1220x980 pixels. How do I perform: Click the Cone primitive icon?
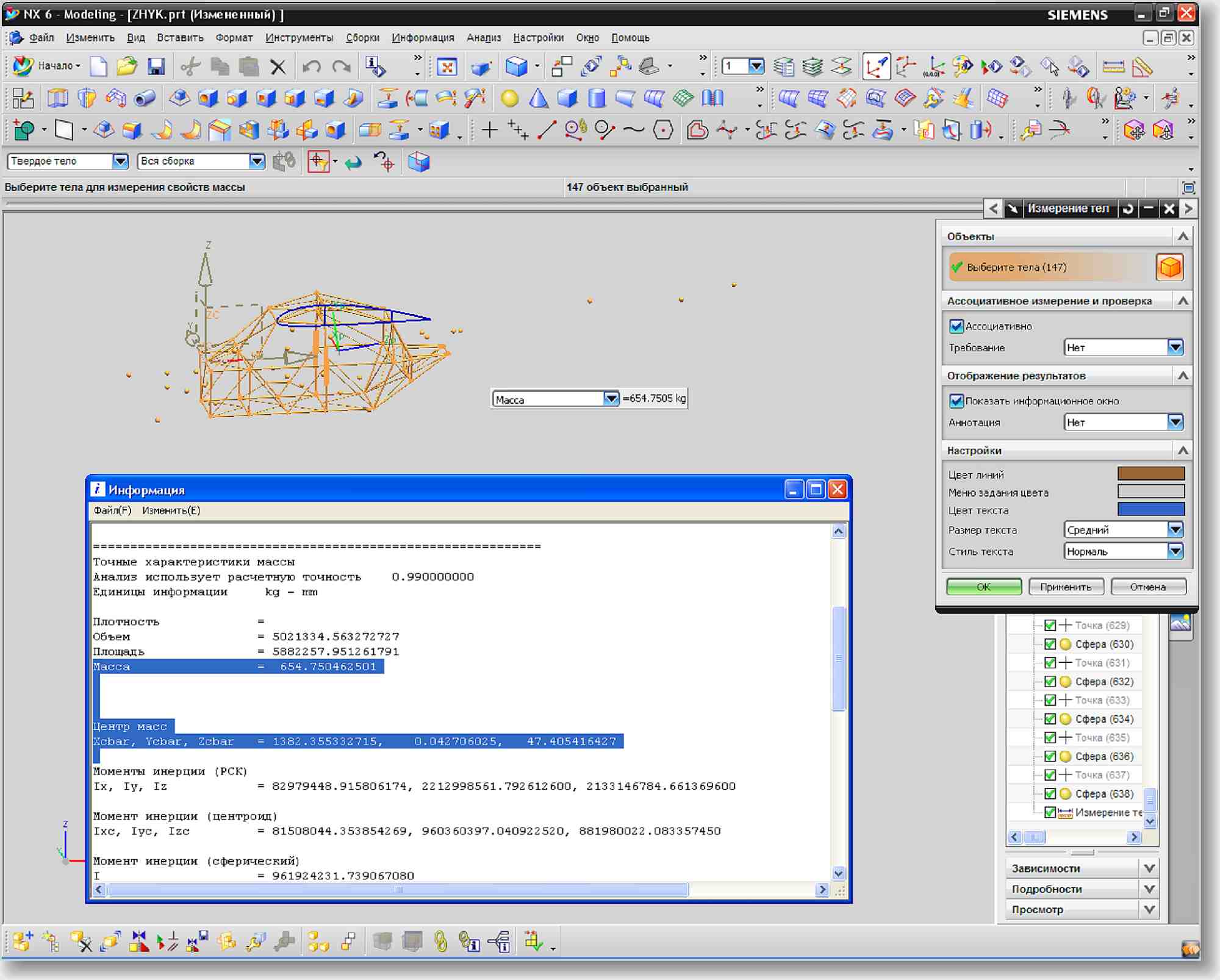[x=538, y=98]
